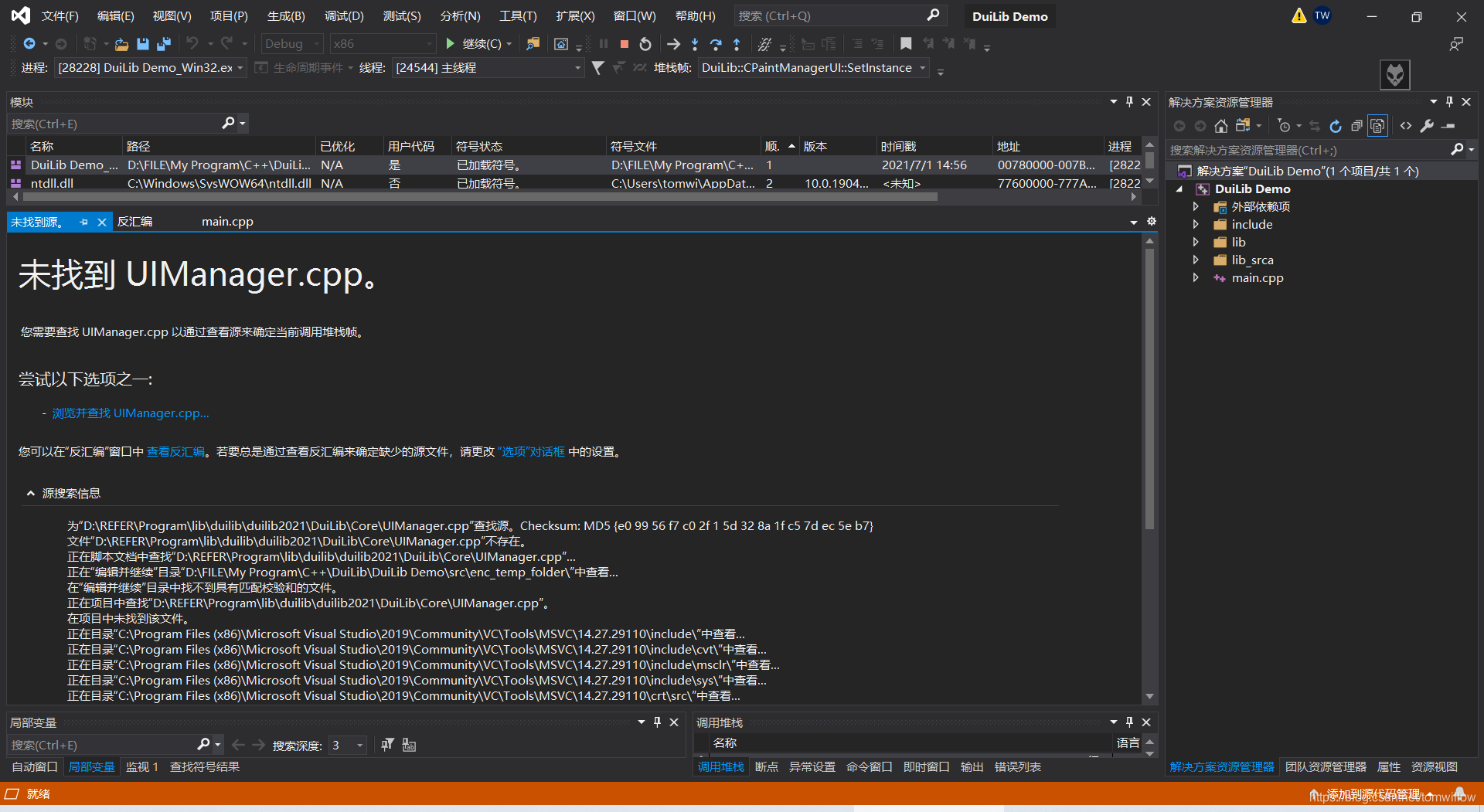The image size is (1484, 812).
Task: Refresh the Solution Explorer
Action: pos(1336,126)
